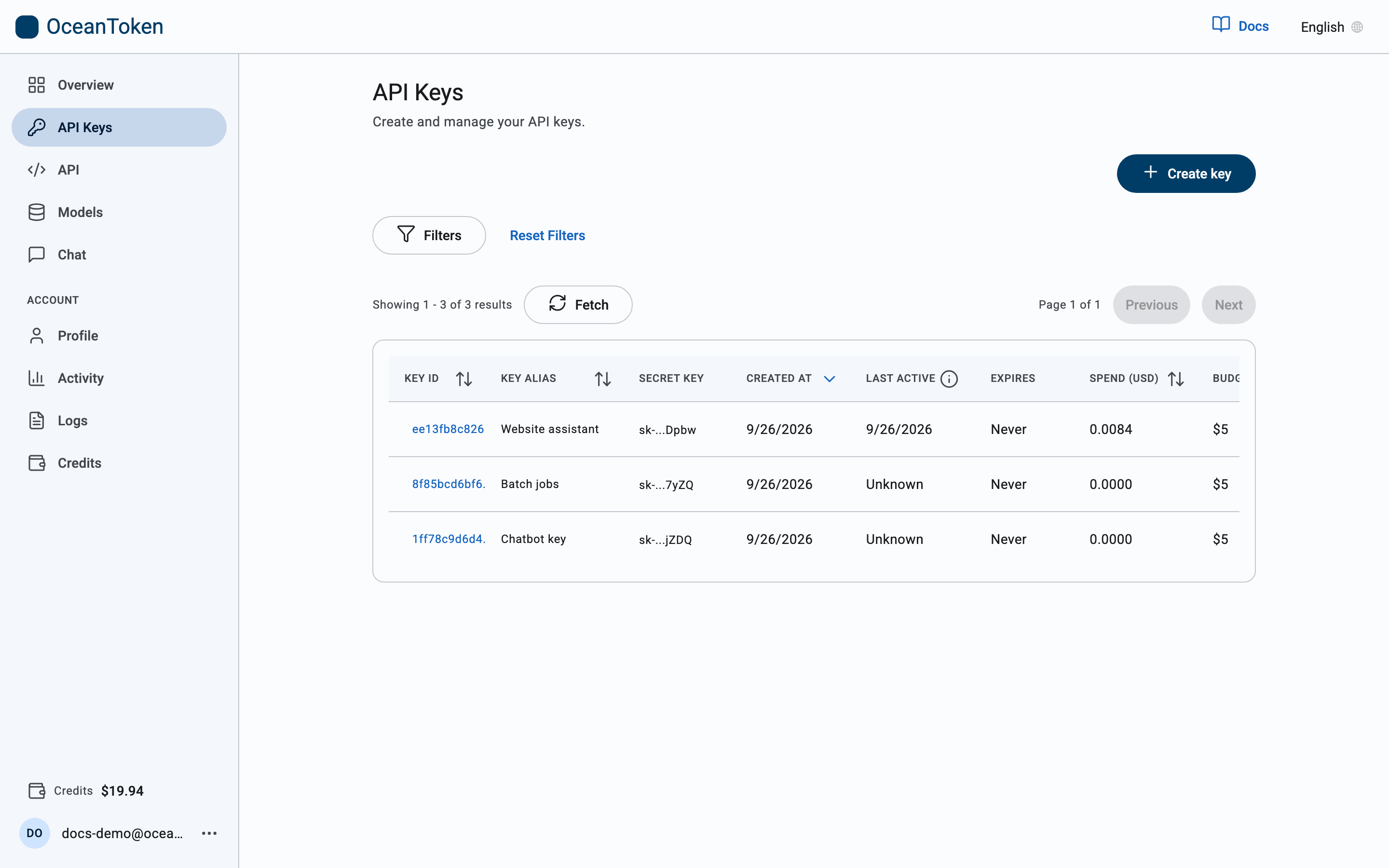Click the Page 1 of 1 indicator
The height and width of the screenshot is (868, 1389).
(1069, 304)
